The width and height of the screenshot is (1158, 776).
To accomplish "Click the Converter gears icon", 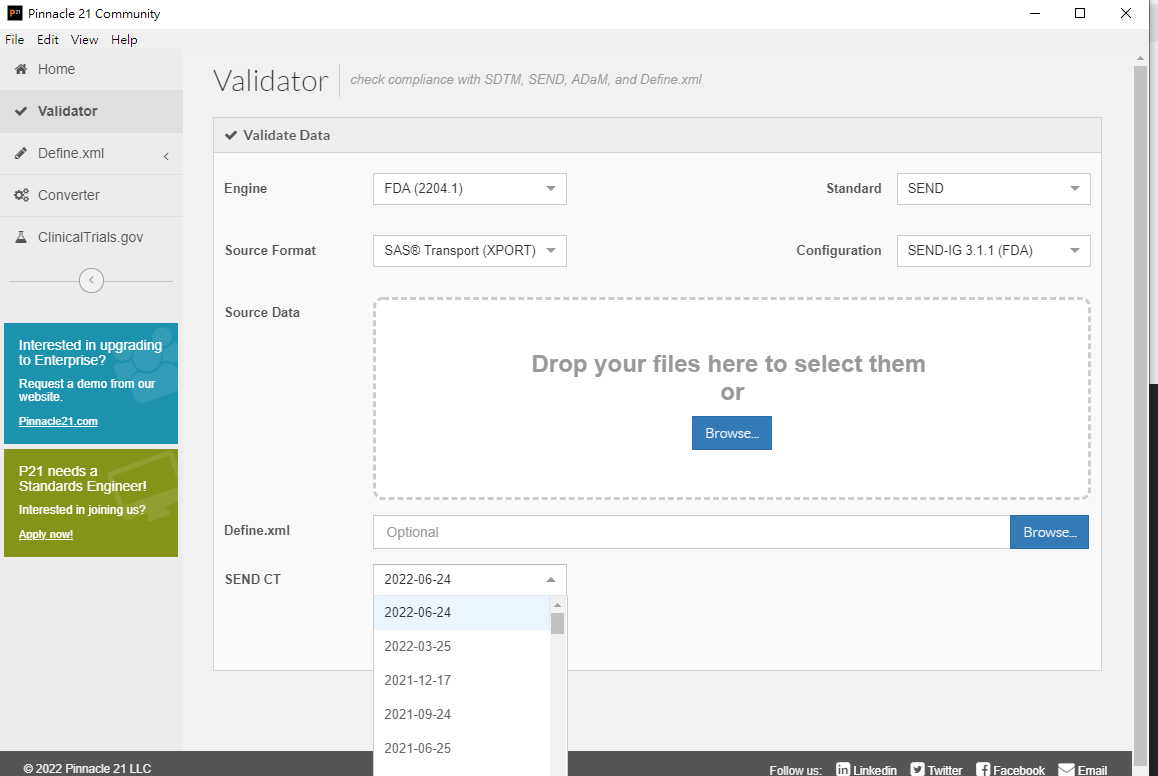I will click(21, 196).
